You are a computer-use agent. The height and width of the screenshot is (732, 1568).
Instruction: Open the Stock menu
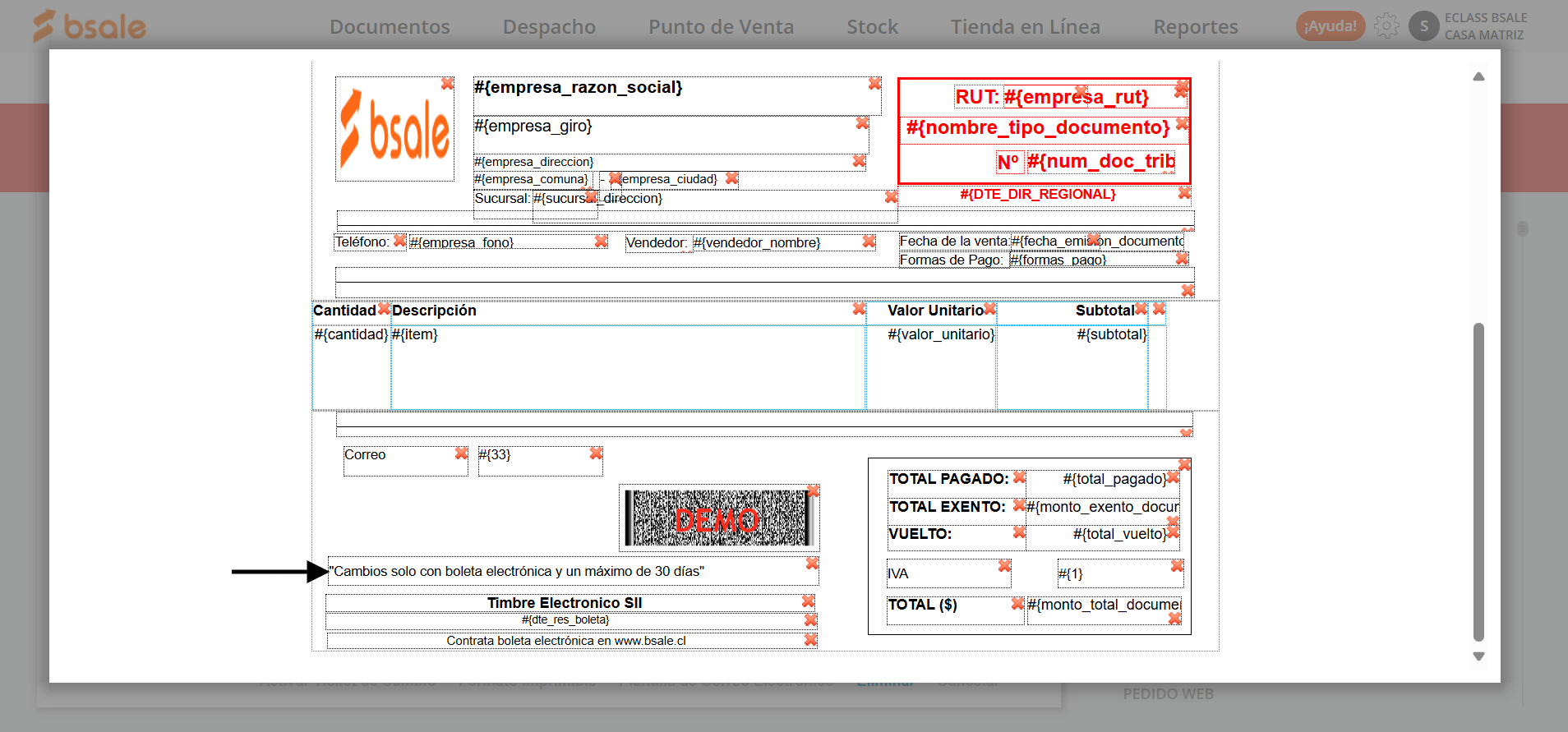click(872, 27)
